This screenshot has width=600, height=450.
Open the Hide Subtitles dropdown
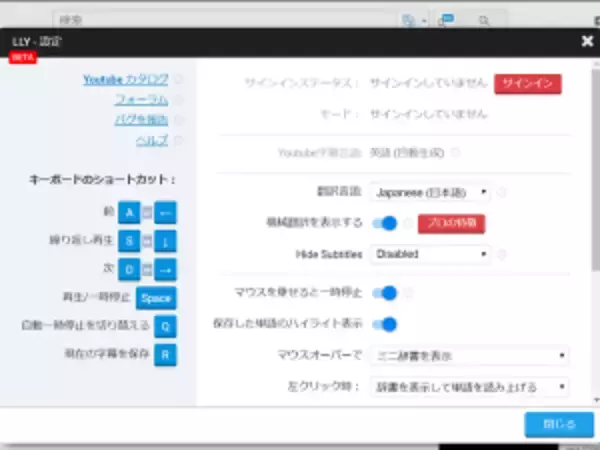(430, 254)
